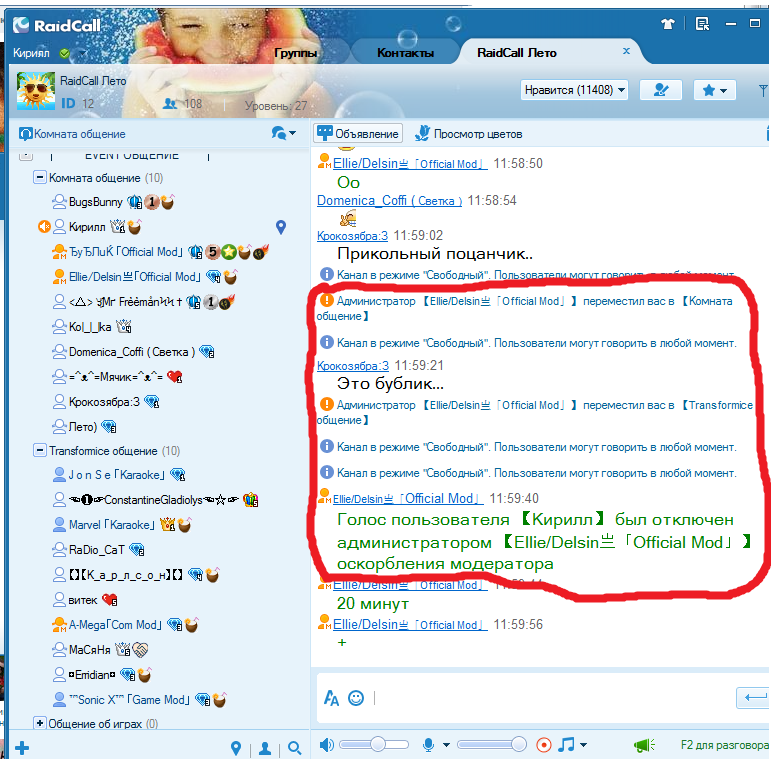Select user Лето) in list
771x759 pixels.
pos(83,427)
